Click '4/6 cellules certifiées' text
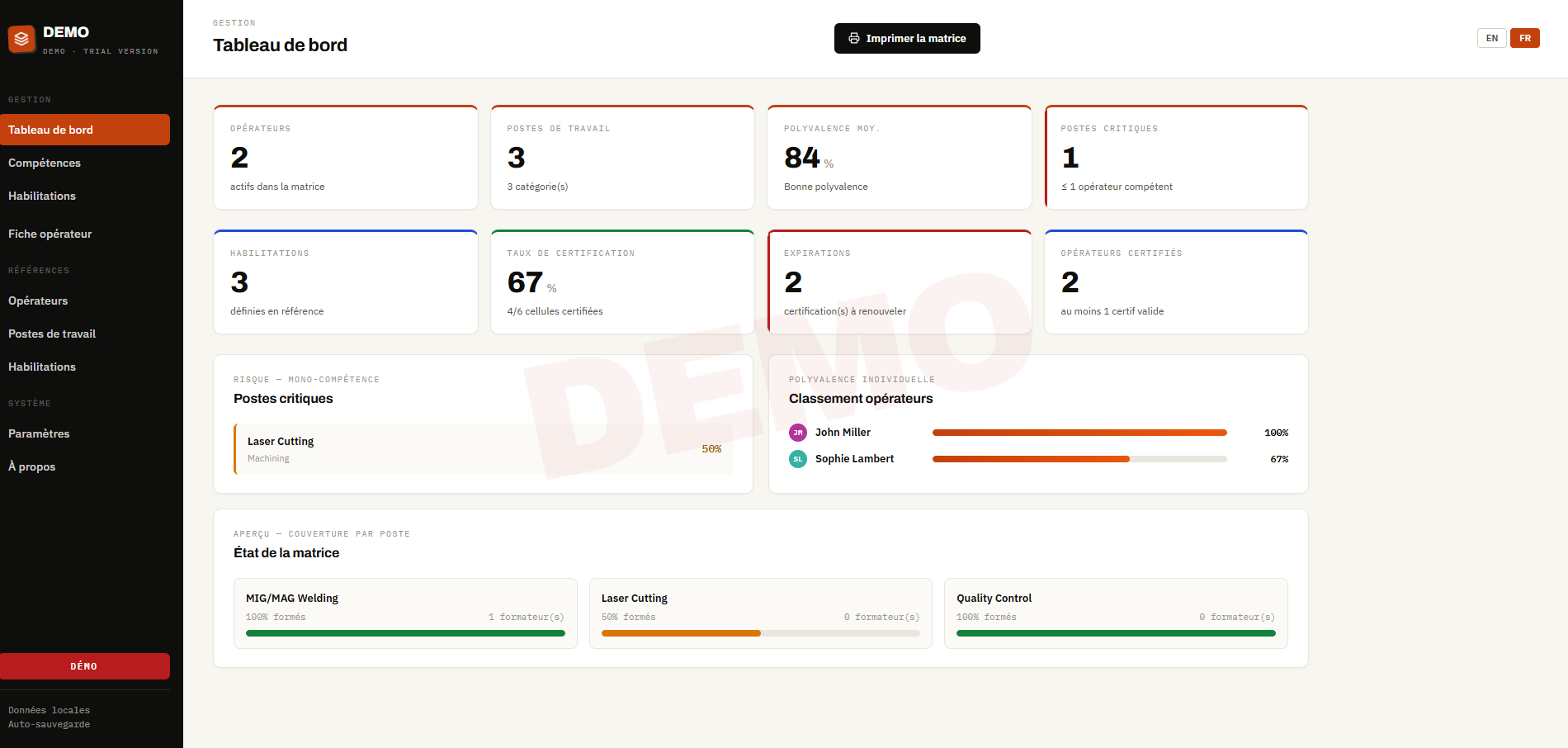The width and height of the screenshot is (1568, 748). tap(555, 311)
